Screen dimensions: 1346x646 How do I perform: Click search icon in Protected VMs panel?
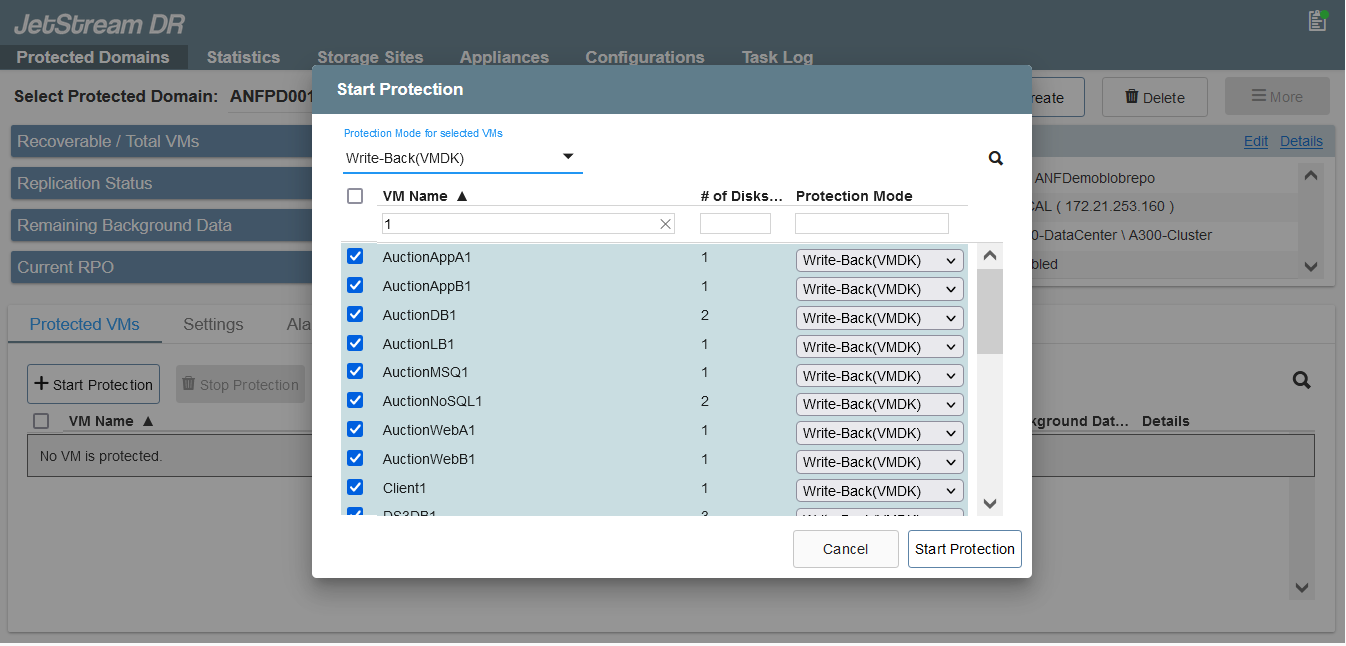point(1301,380)
